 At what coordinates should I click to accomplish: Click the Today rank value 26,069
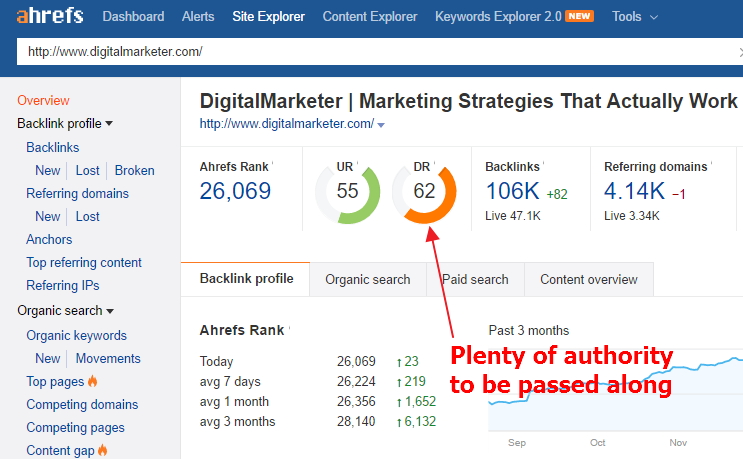pyautogui.click(x=356, y=361)
